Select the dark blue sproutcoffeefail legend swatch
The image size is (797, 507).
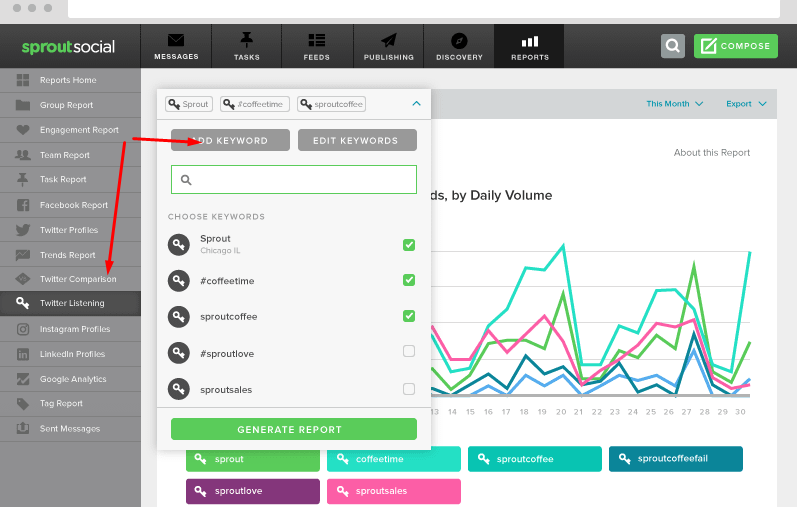pyautogui.click(x=676, y=459)
